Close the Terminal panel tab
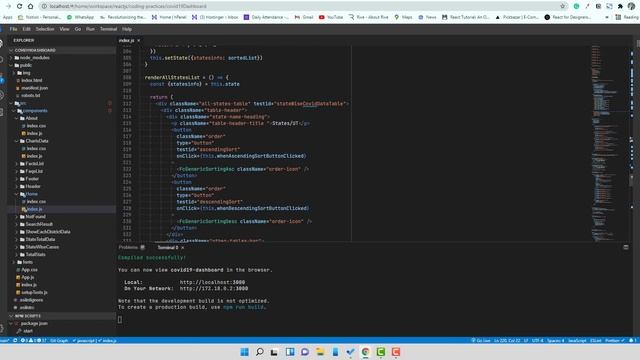The height and width of the screenshot is (360, 640). (x=182, y=248)
